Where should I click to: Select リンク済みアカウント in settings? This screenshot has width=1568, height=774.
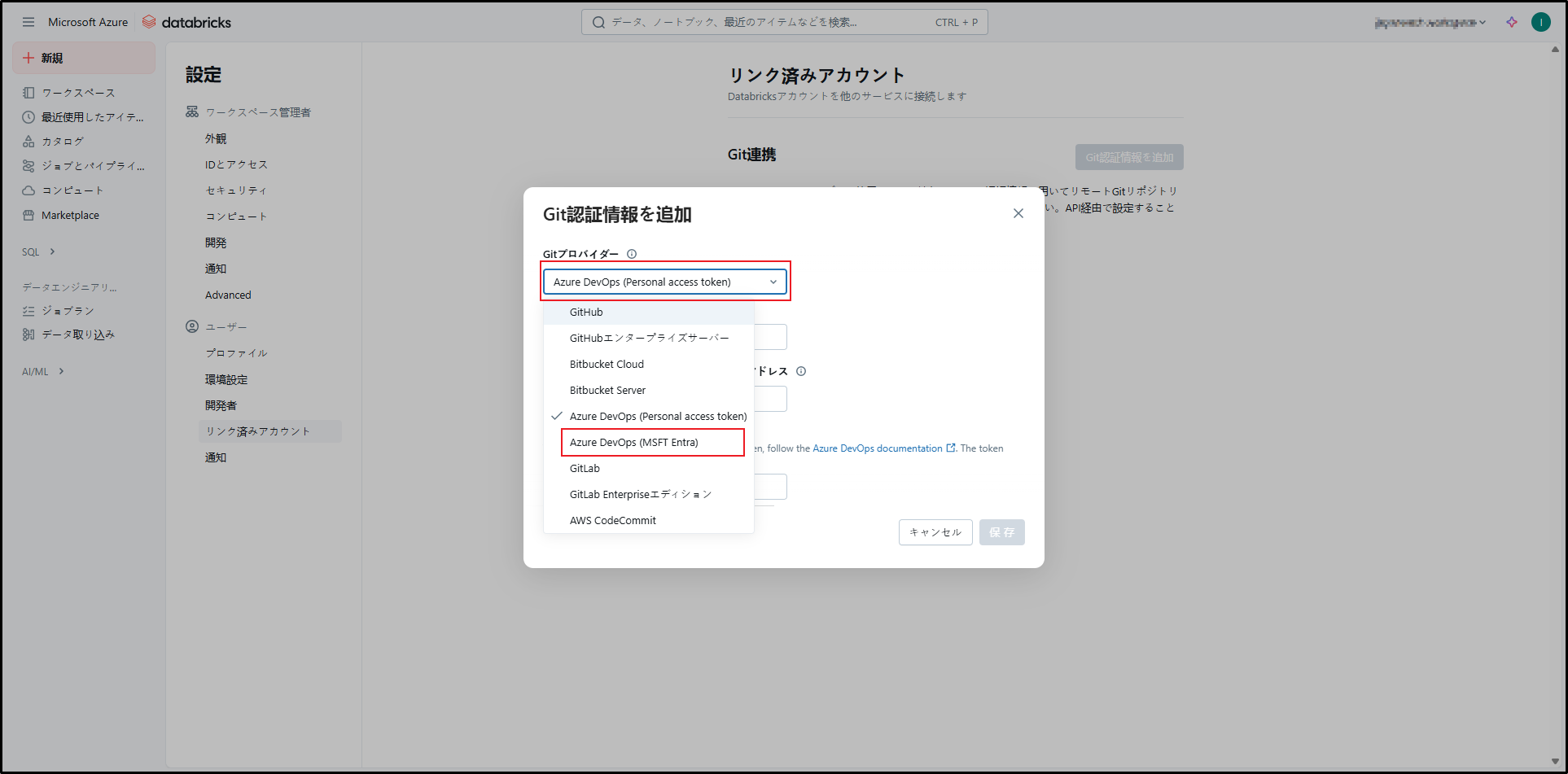pos(270,431)
